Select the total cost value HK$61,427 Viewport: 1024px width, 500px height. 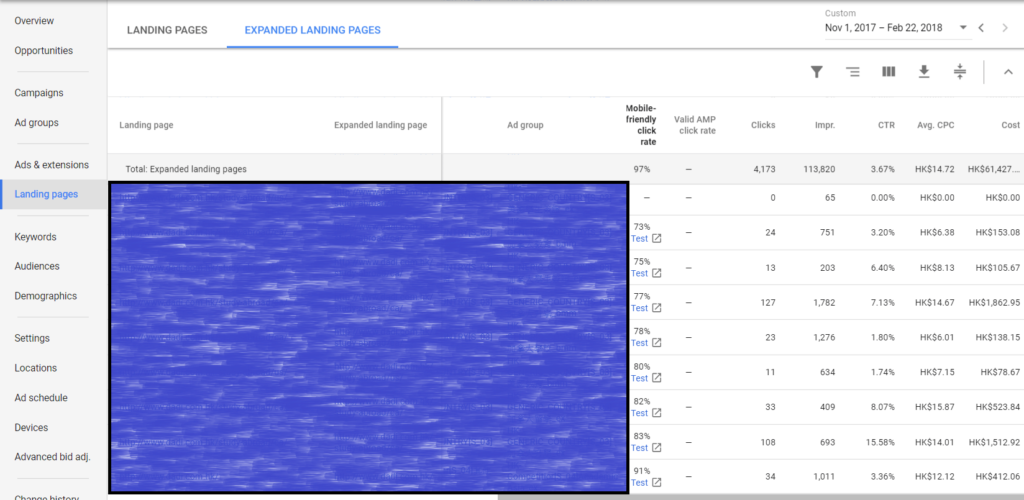pos(993,169)
